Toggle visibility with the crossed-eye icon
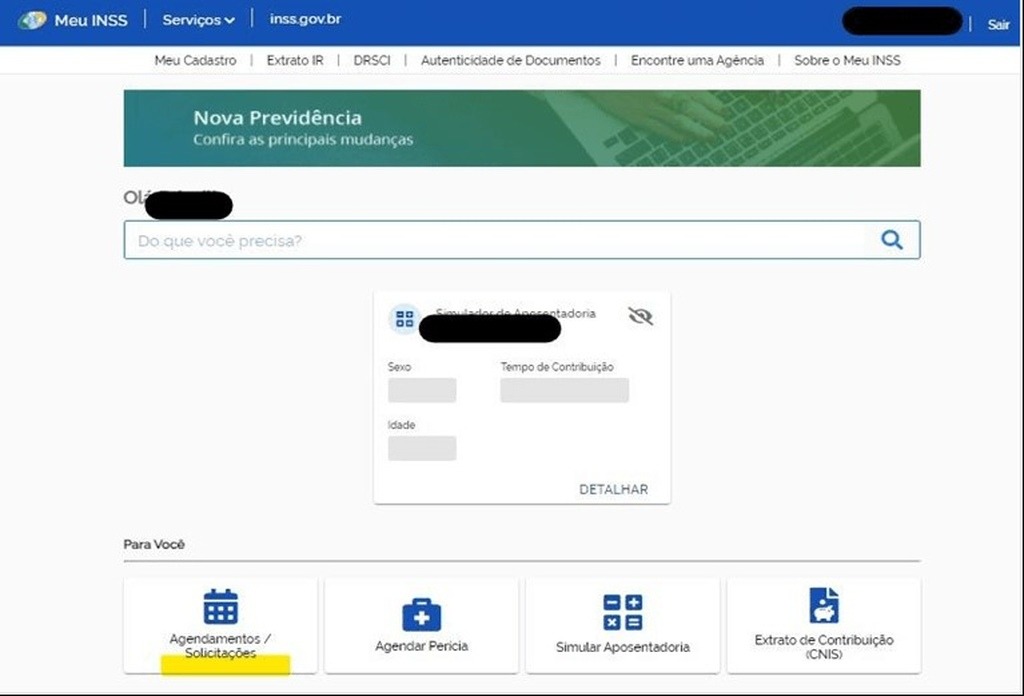Screen dimensions: 1024x696 pyautogui.click(x=640, y=317)
